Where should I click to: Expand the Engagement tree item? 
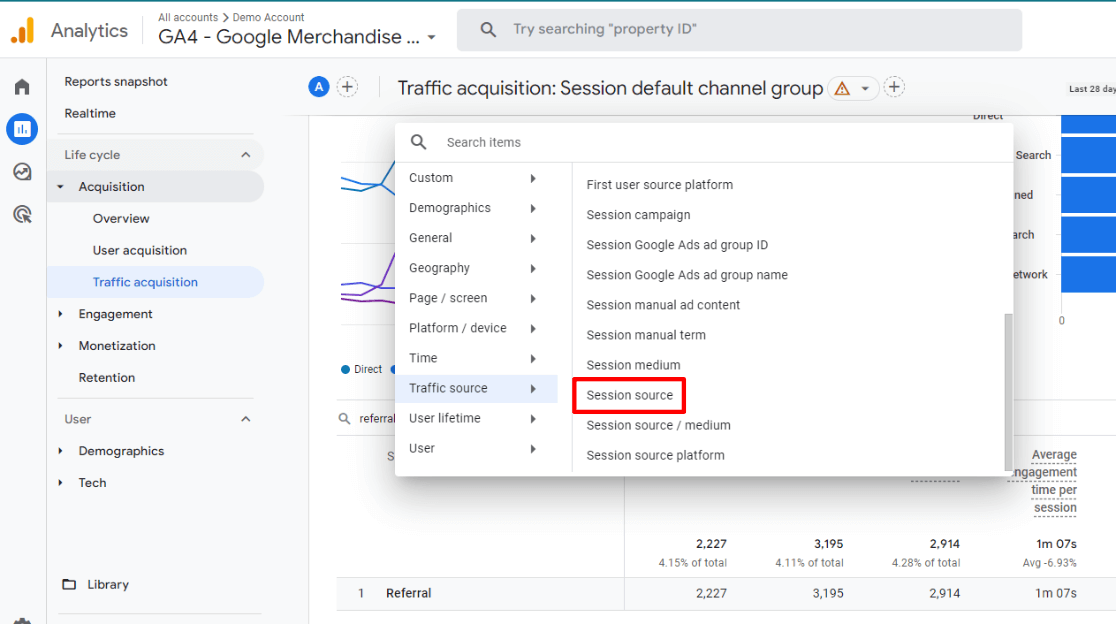pos(61,314)
